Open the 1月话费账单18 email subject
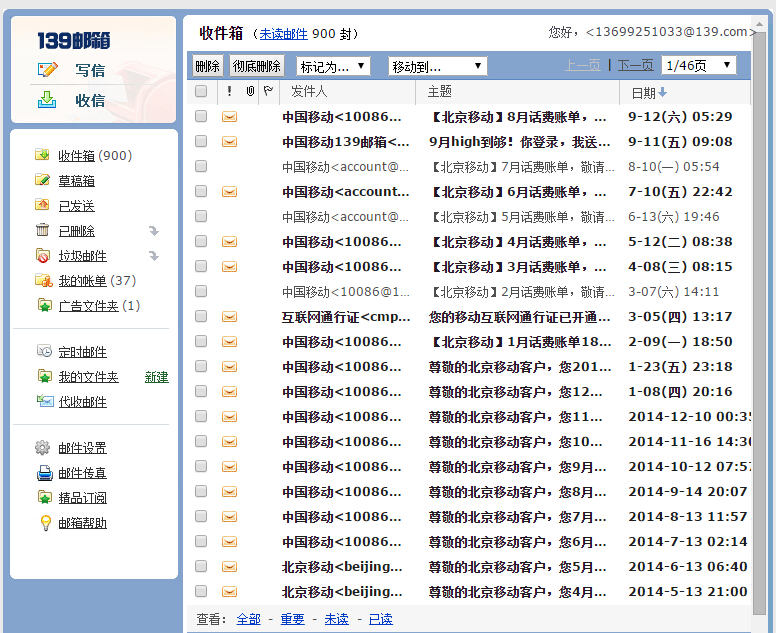This screenshot has width=776, height=633. (x=521, y=341)
